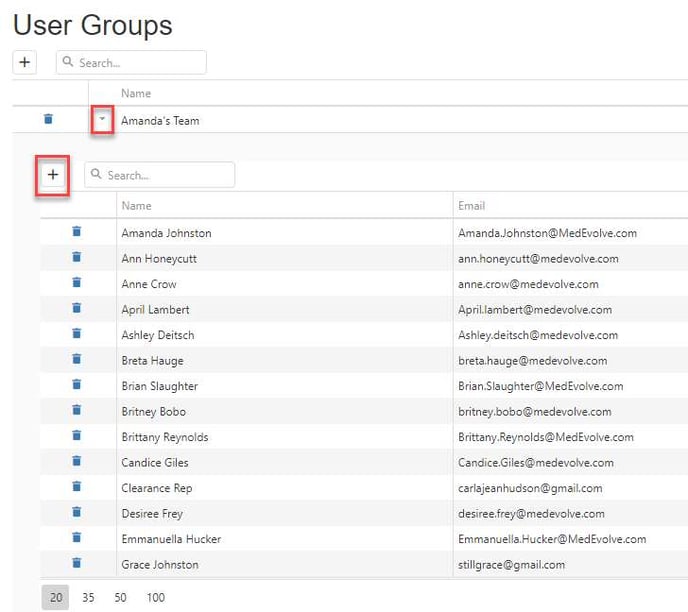This screenshot has width=688, height=612.
Task: Delete April Lambert from the group
Action: [x=77, y=309]
